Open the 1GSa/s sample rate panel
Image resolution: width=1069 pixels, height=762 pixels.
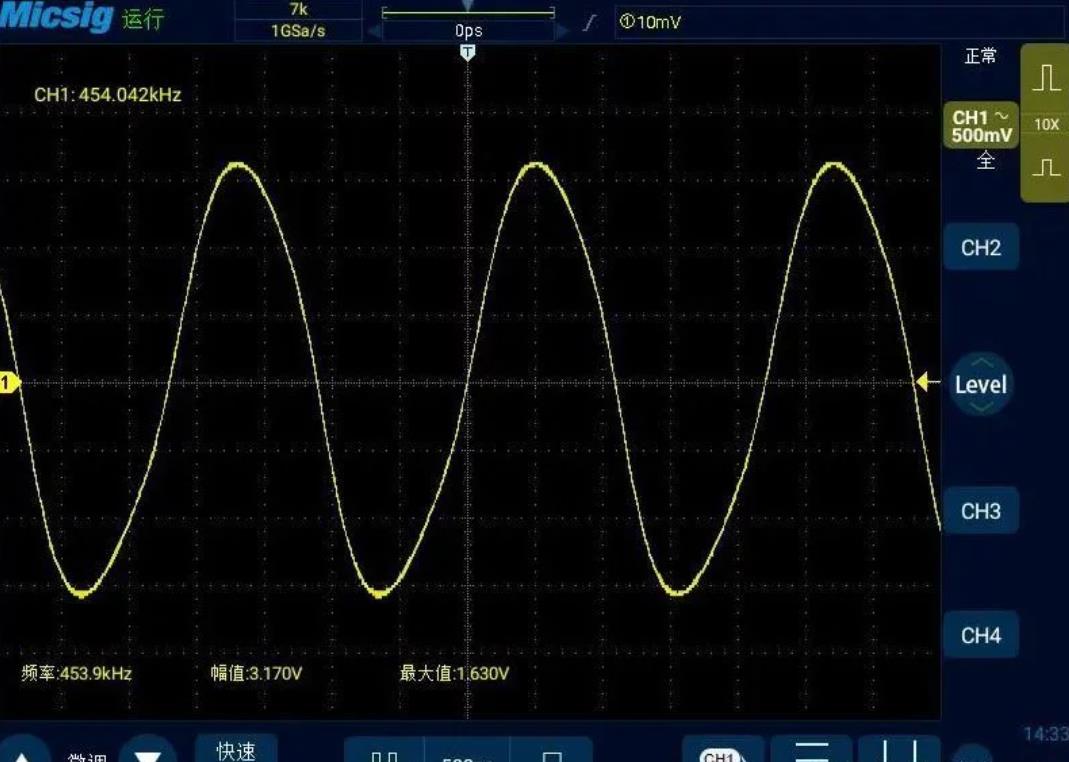coord(298,30)
